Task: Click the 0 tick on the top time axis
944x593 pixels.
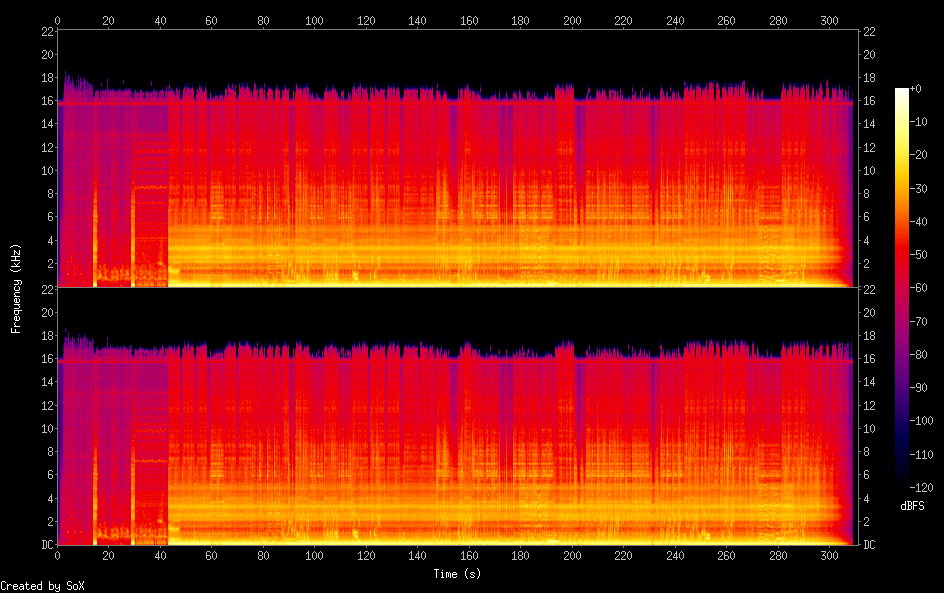Action: coord(58,19)
